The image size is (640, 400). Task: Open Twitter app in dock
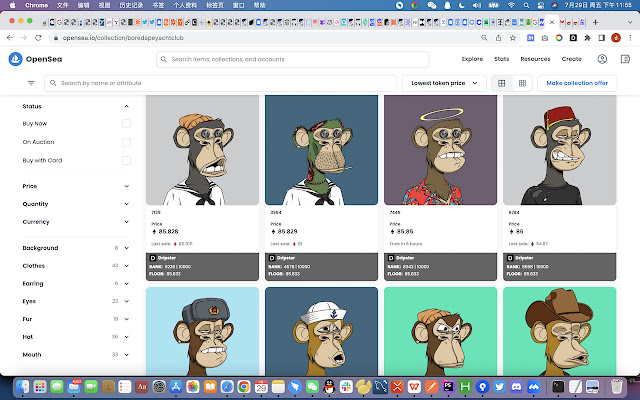coord(499,386)
